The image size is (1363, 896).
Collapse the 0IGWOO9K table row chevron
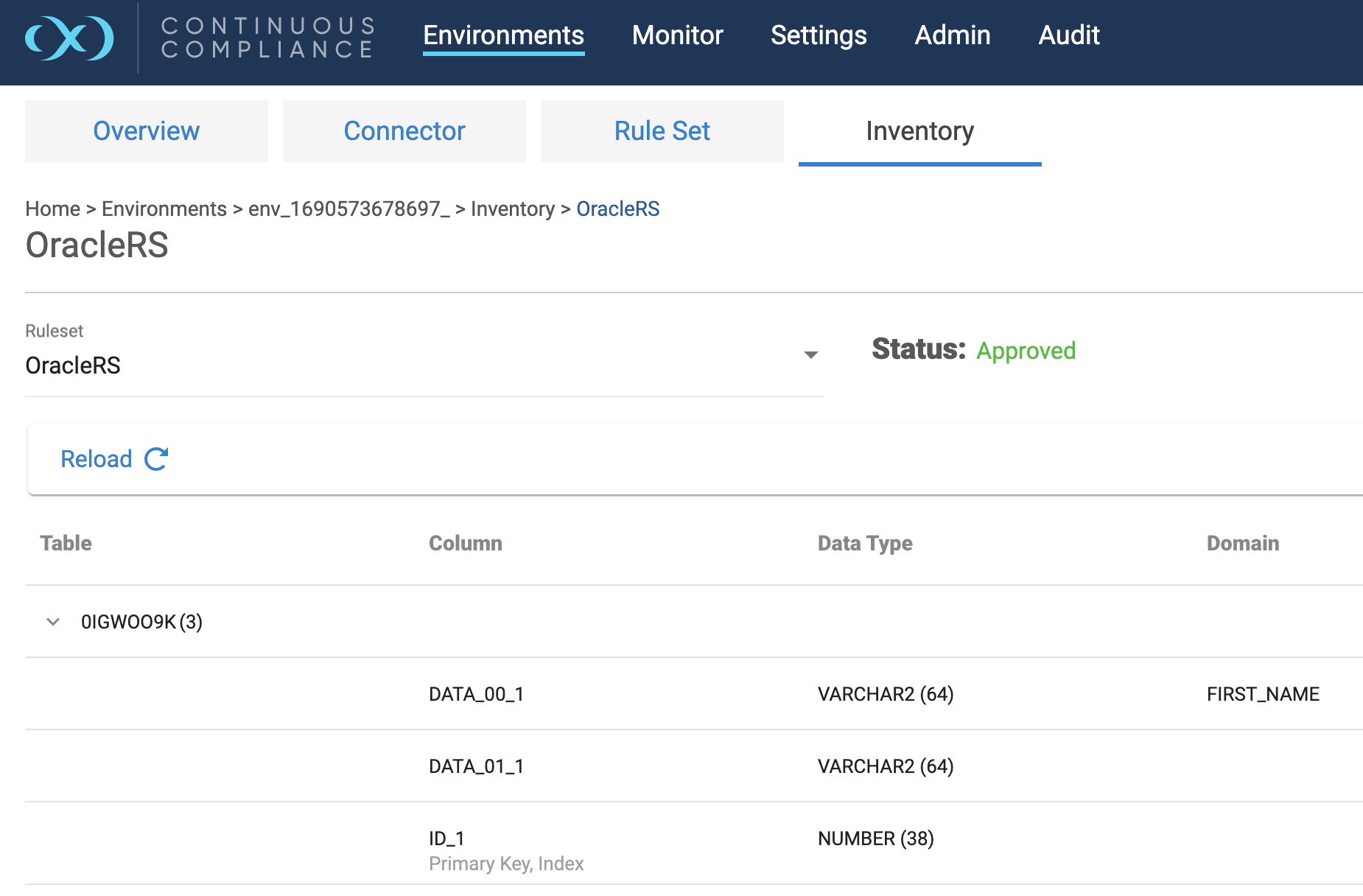pyautogui.click(x=53, y=622)
